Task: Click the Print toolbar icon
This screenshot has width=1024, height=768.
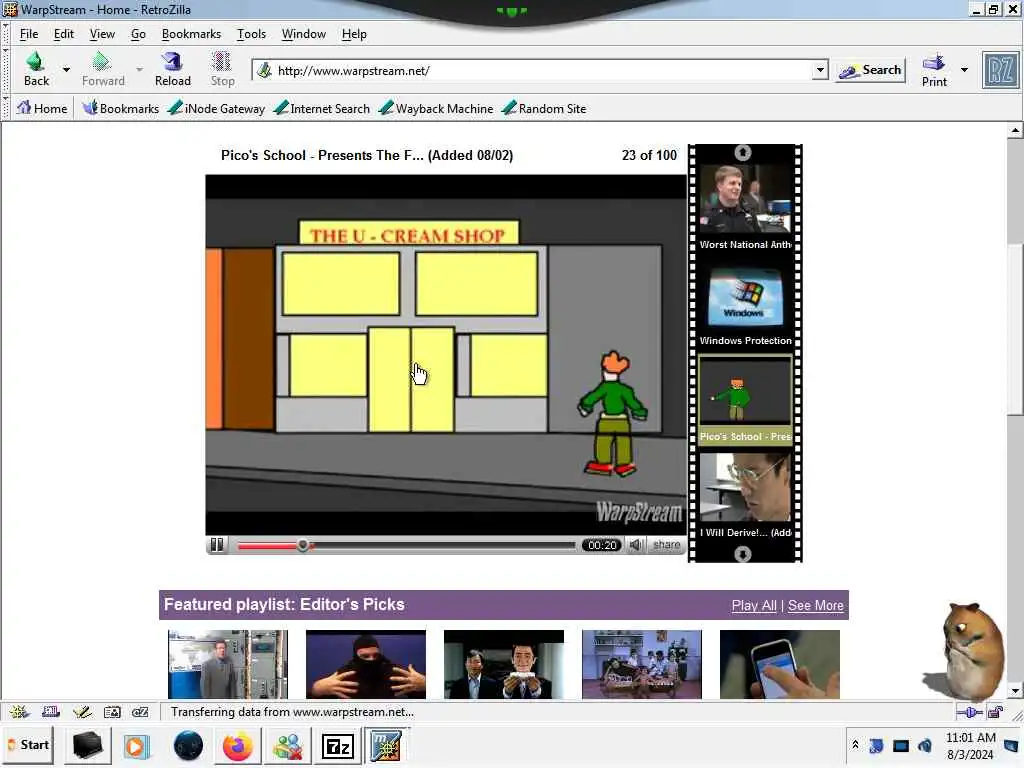Action: click(934, 70)
